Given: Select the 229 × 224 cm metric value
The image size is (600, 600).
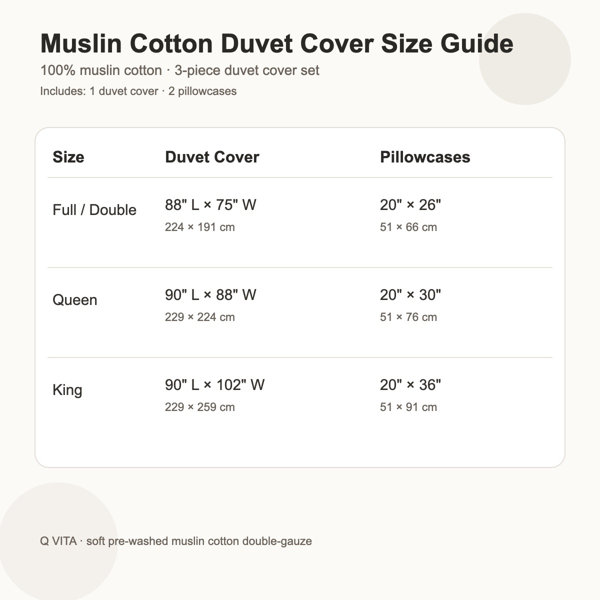Looking at the screenshot, I should [200, 317].
